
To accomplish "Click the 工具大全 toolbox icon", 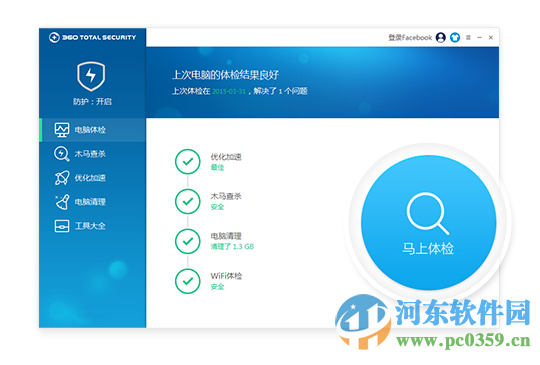I will 62,226.
